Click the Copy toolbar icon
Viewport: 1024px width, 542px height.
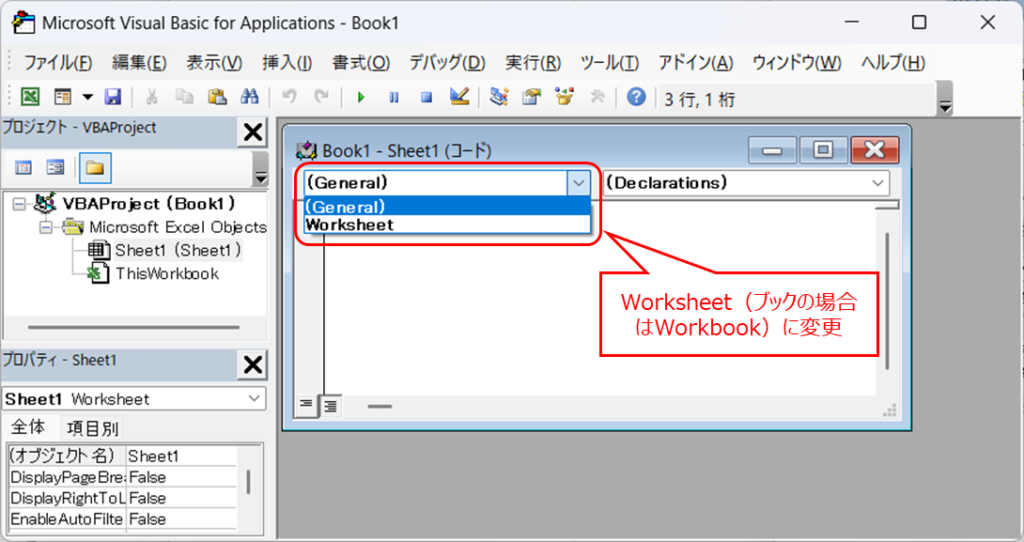(184, 97)
